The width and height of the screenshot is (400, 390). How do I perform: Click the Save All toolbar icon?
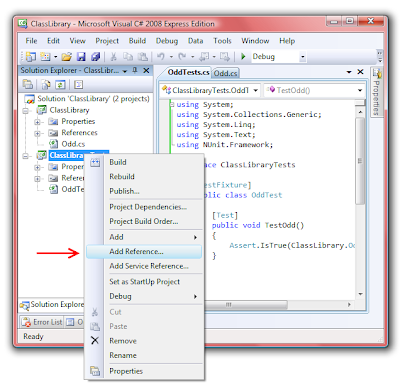click(x=96, y=57)
